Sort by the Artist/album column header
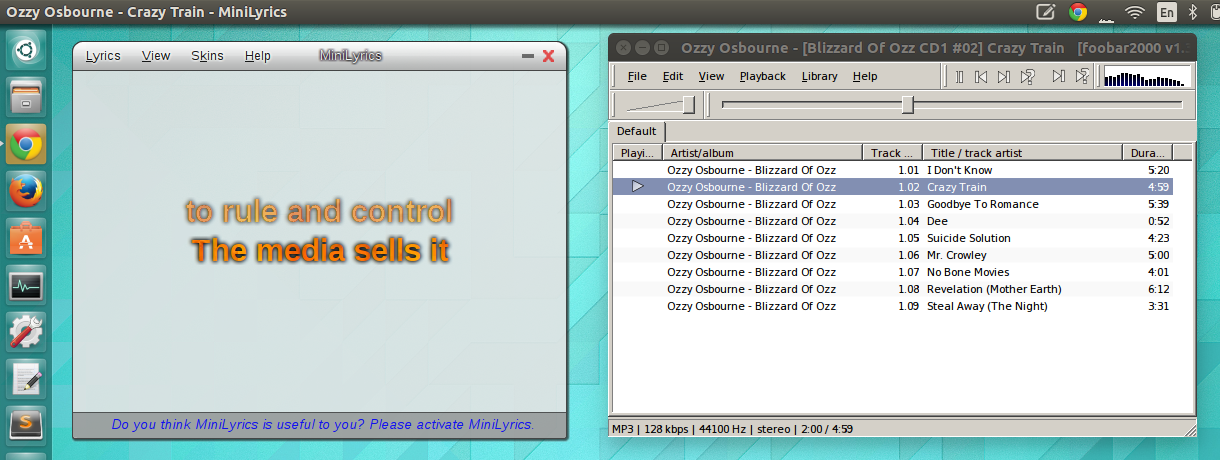 coord(762,153)
